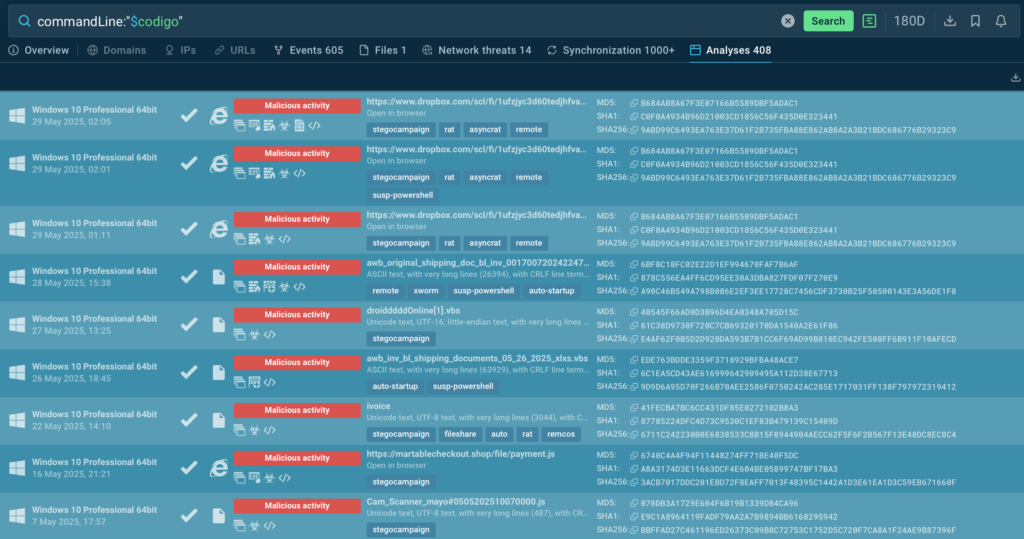The height and width of the screenshot is (539, 1024).
Task: Open the Events 605 tab
Action: (x=308, y=50)
